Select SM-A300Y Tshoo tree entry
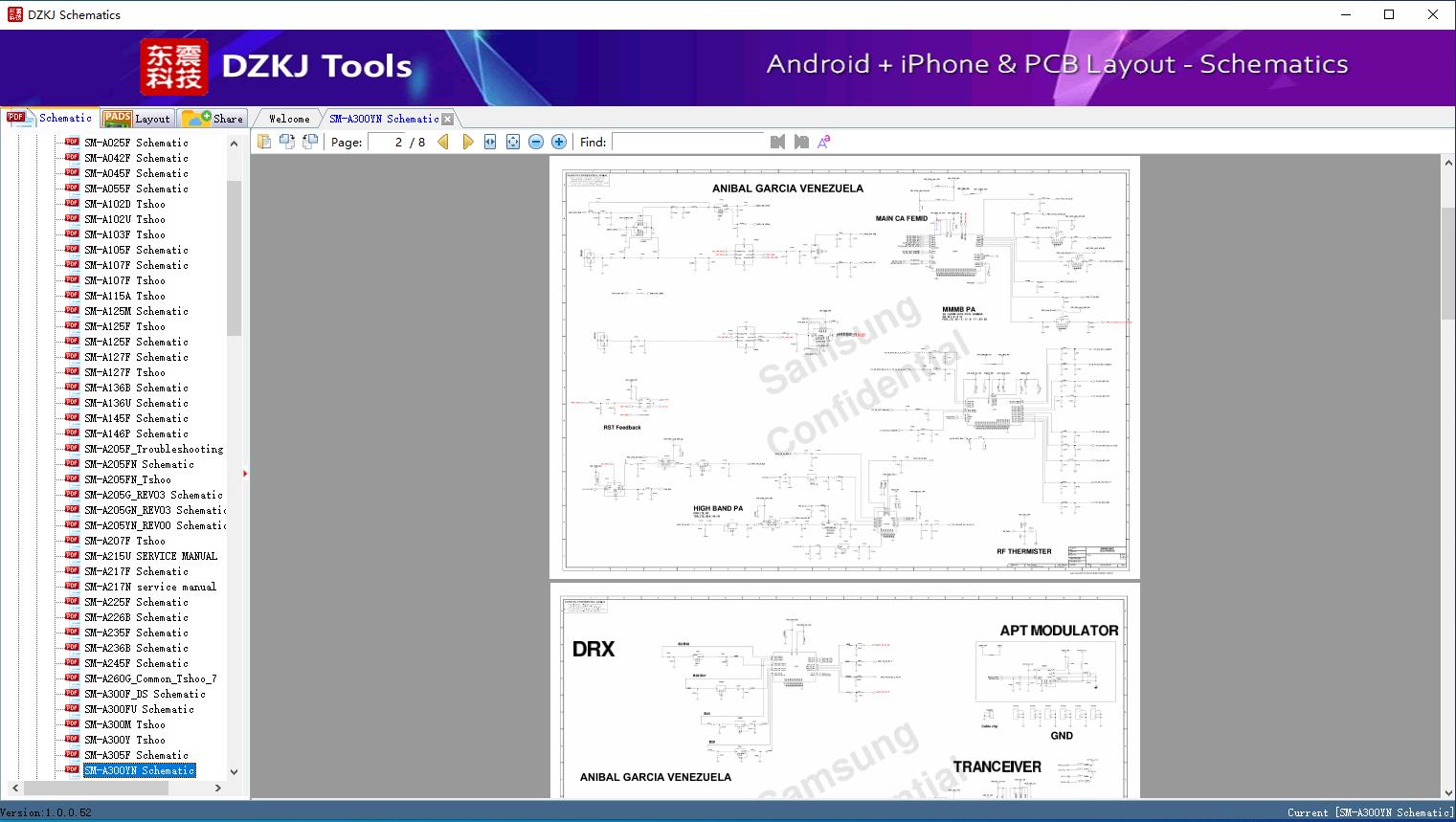 124,740
